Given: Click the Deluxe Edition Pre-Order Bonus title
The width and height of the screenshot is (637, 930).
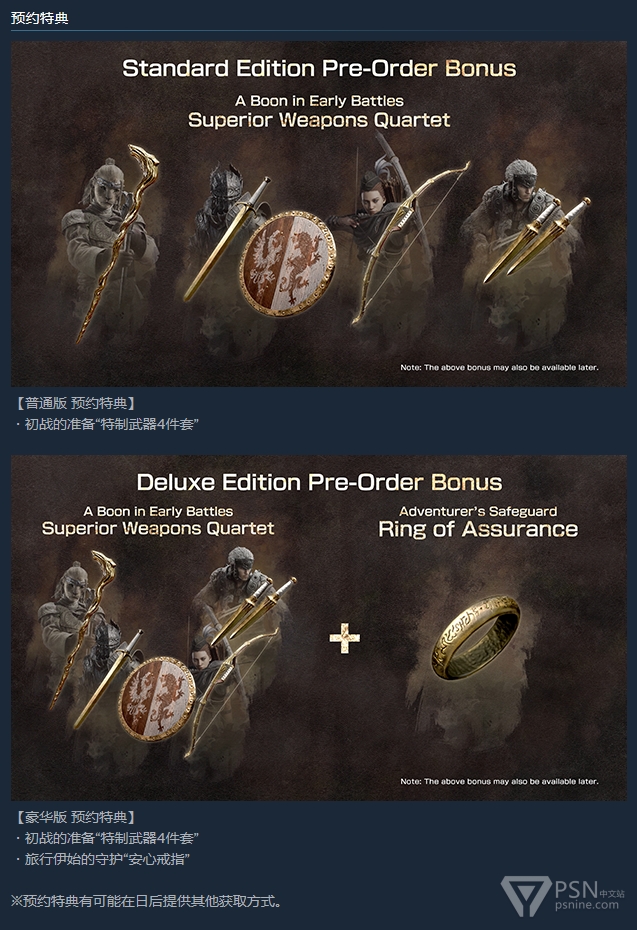Looking at the screenshot, I should click(319, 482).
